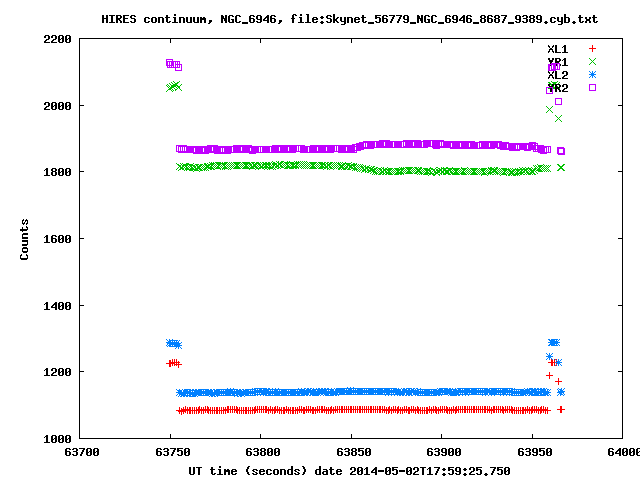Click the isolated last purple square near 1860 counts
Viewport: 640px width, 480px height.
click(x=561, y=151)
